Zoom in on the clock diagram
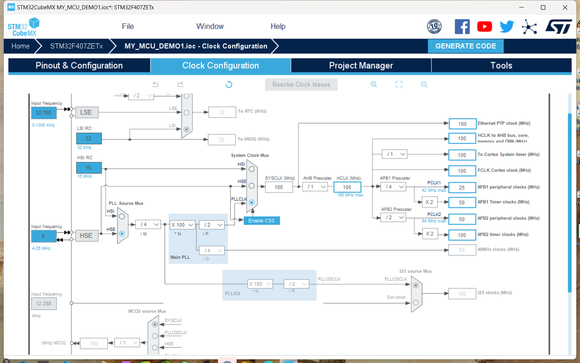580x363 pixels. 374,84
